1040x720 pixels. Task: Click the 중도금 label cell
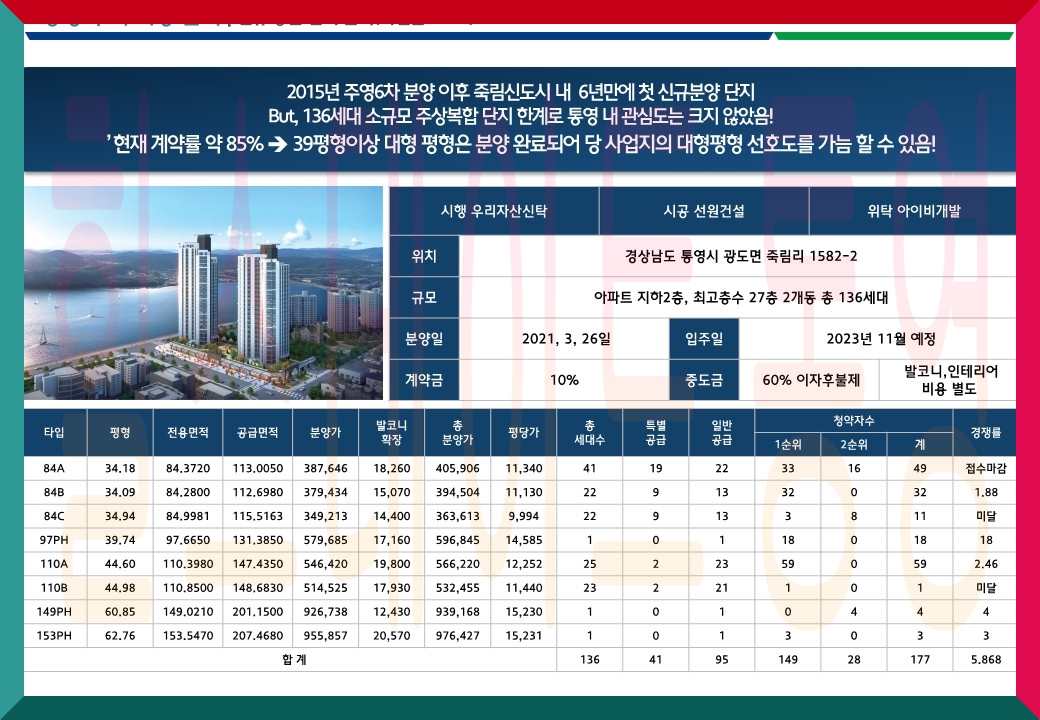[704, 380]
